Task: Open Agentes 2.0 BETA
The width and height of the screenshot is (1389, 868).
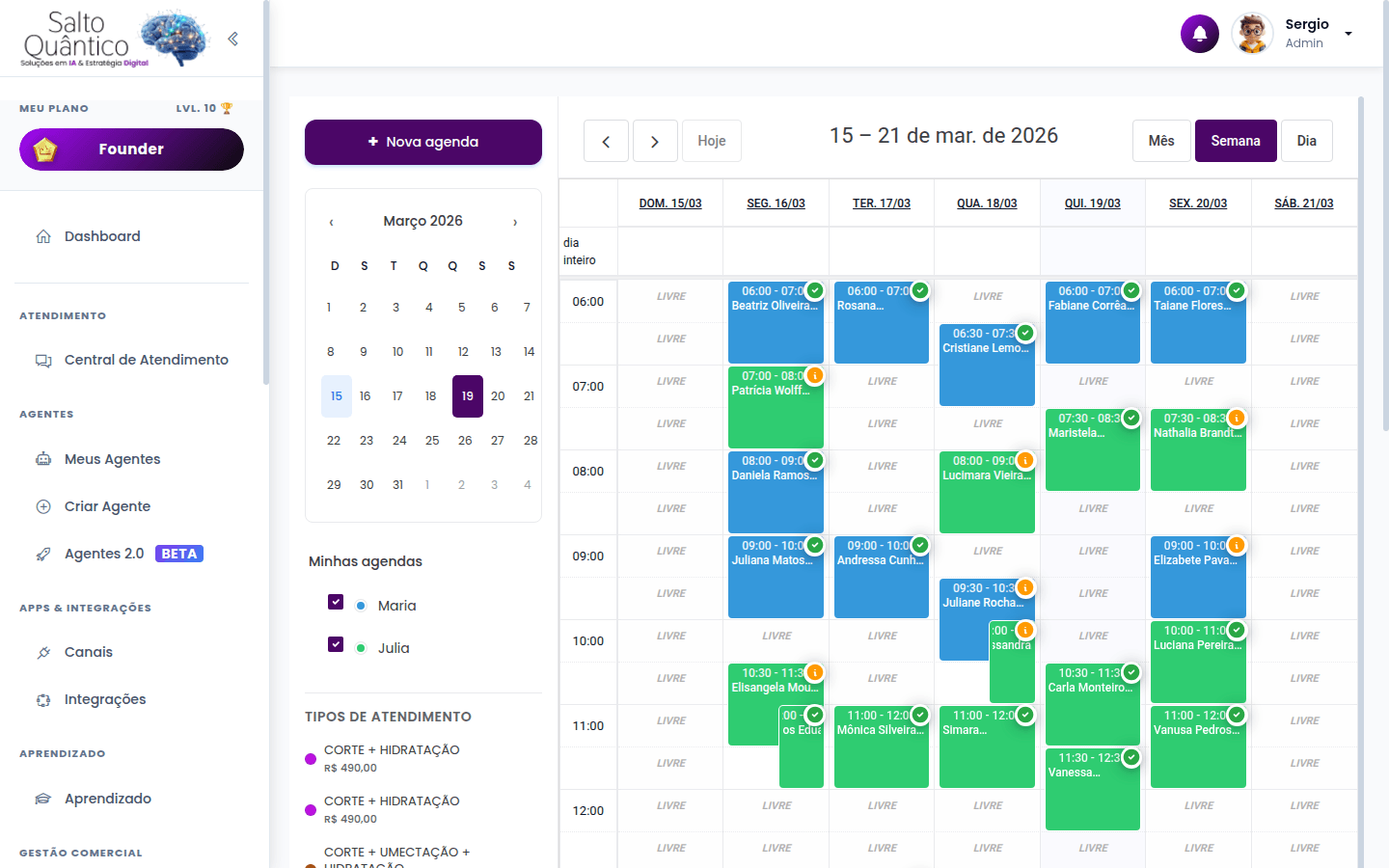Action: coord(133,554)
